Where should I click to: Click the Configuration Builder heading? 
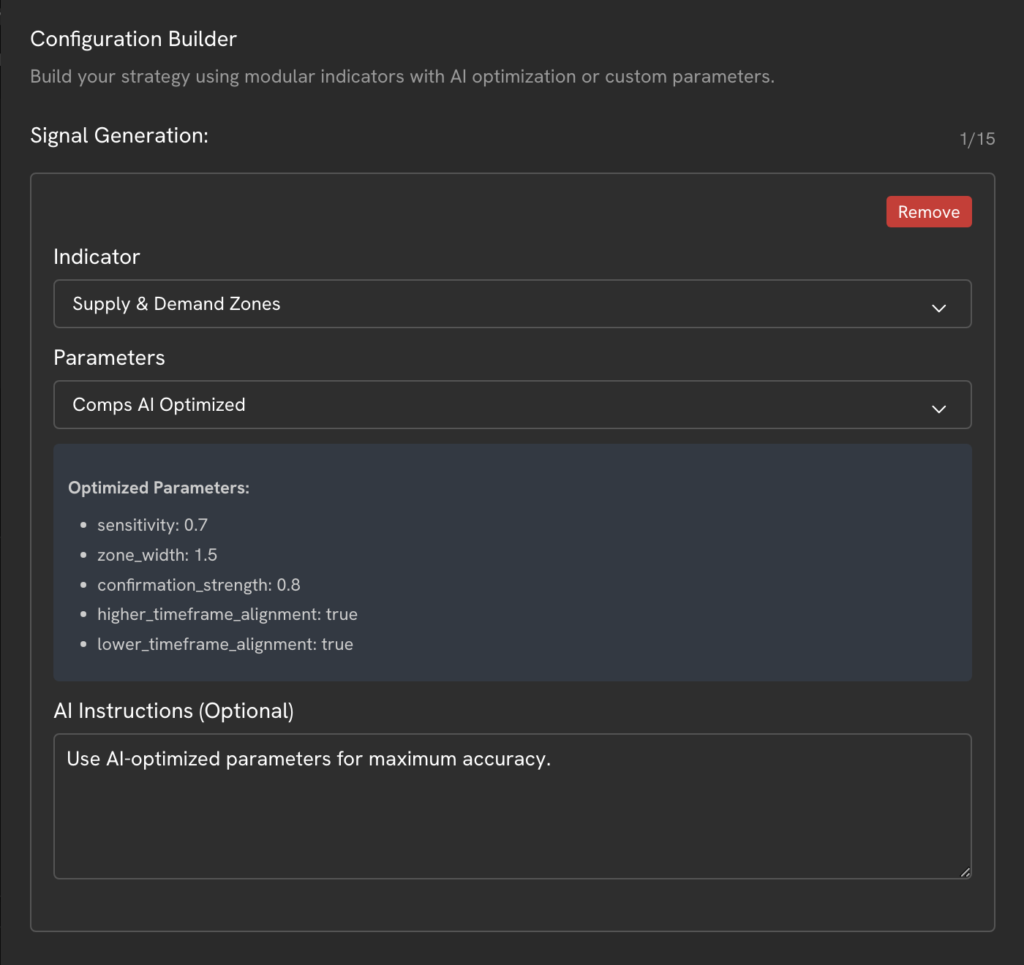[x=133, y=39]
